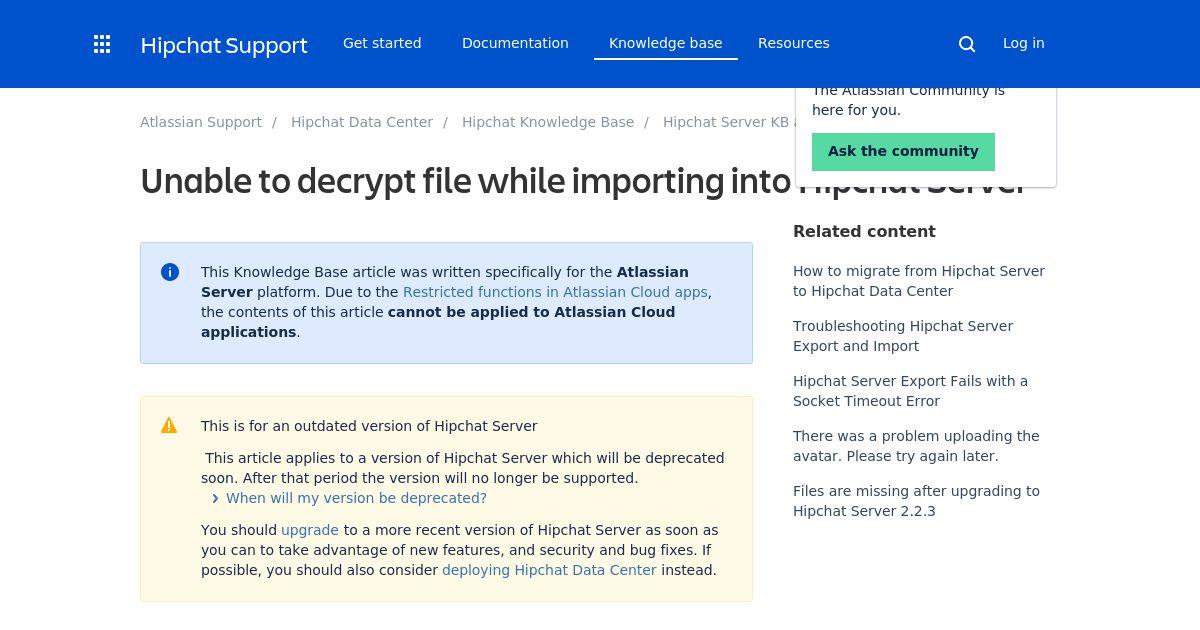Open the Atlassian app switcher grid icon

pyautogui.click(x=102, y=44)
